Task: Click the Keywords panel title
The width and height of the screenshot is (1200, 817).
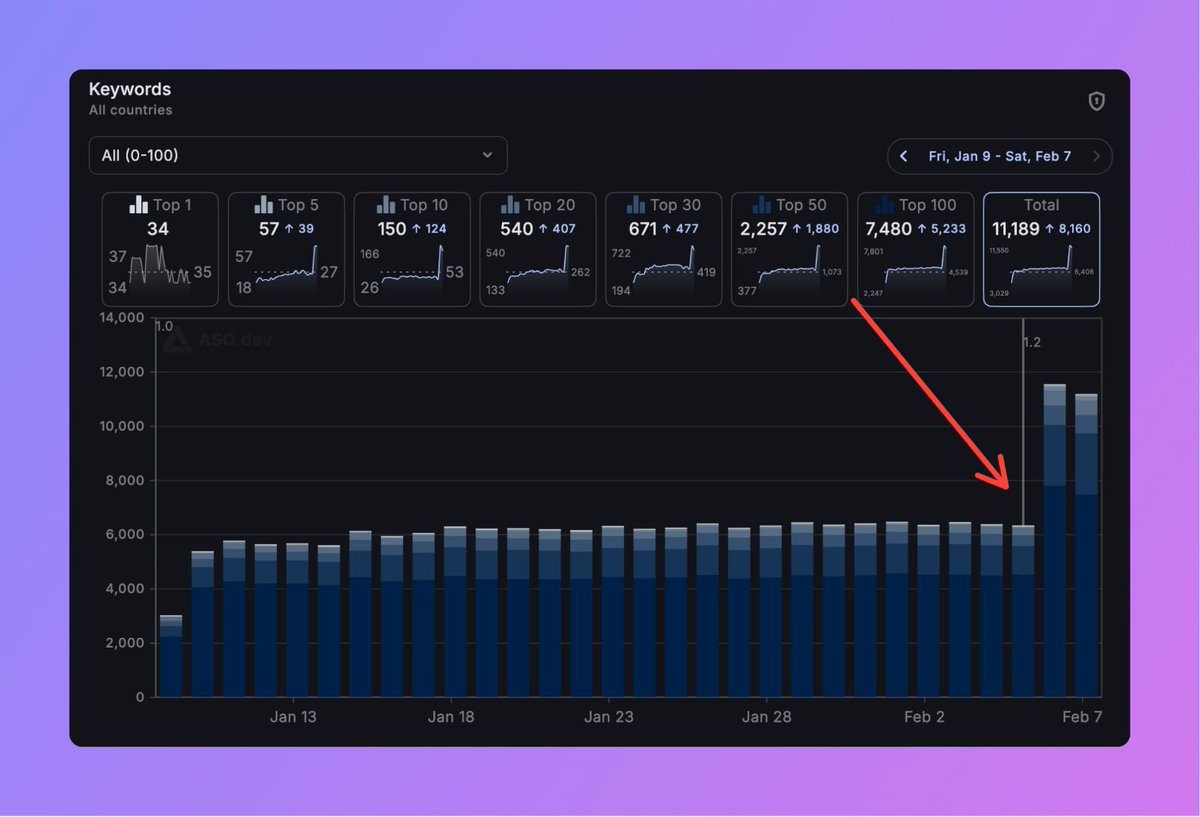Action: coord(130,89)
